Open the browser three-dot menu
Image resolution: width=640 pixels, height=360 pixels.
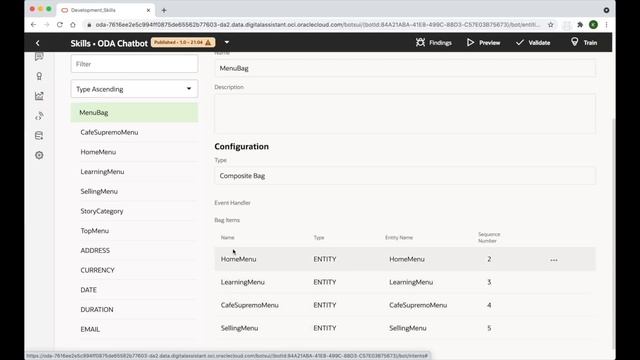coord(607,25)
